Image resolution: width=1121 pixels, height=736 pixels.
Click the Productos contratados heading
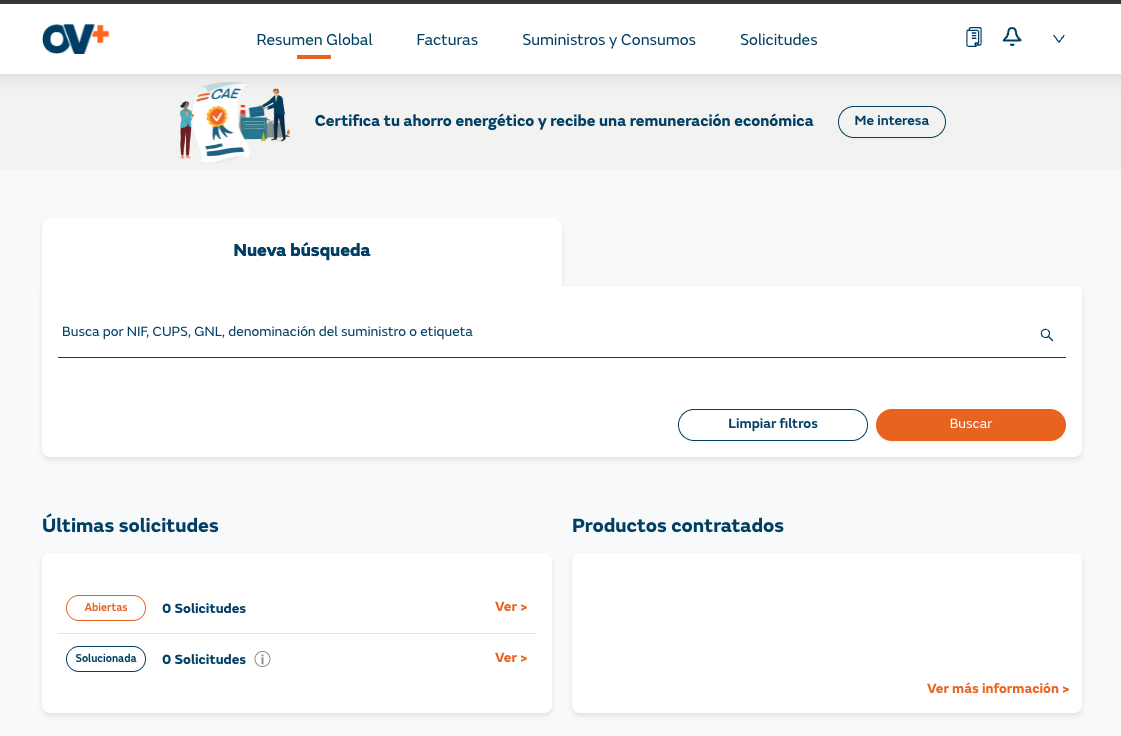[678, 526]
